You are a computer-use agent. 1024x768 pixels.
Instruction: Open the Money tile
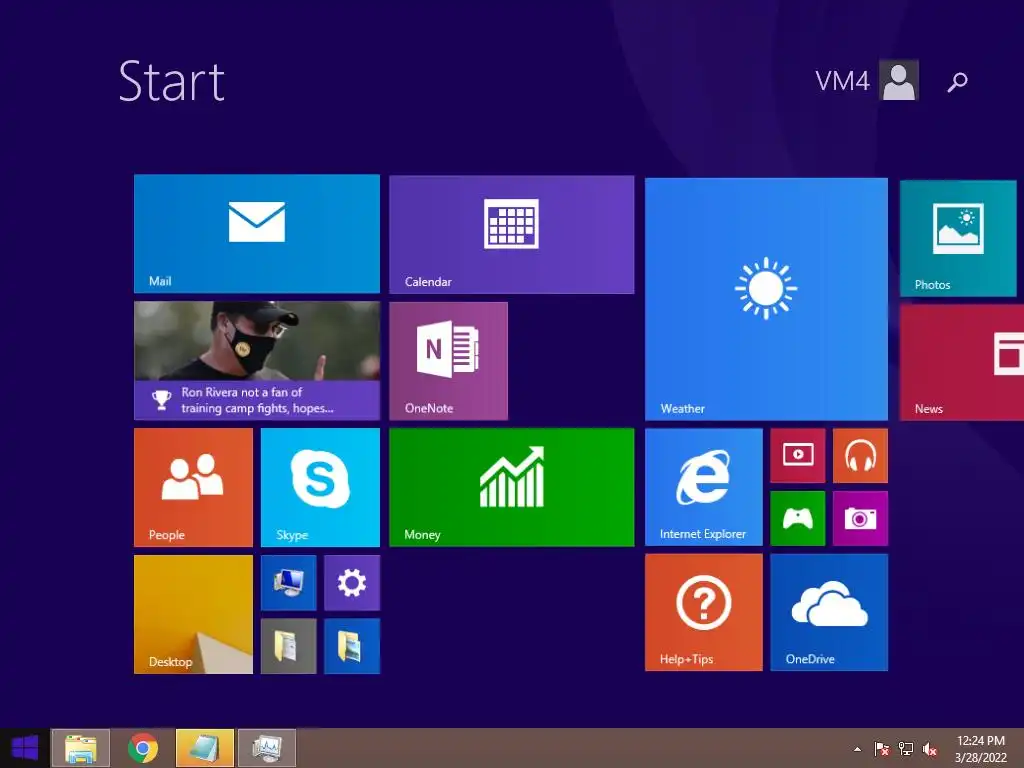511,487
